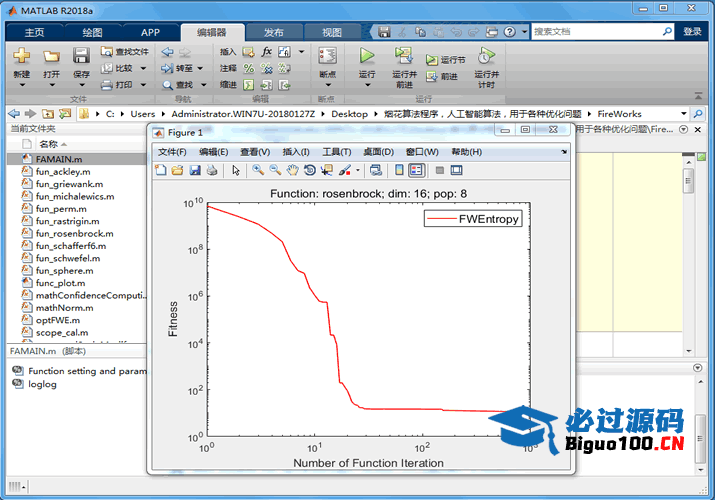Expand the brush tool color dropdown arrow

pyautogui.click(x=357, y=171)
